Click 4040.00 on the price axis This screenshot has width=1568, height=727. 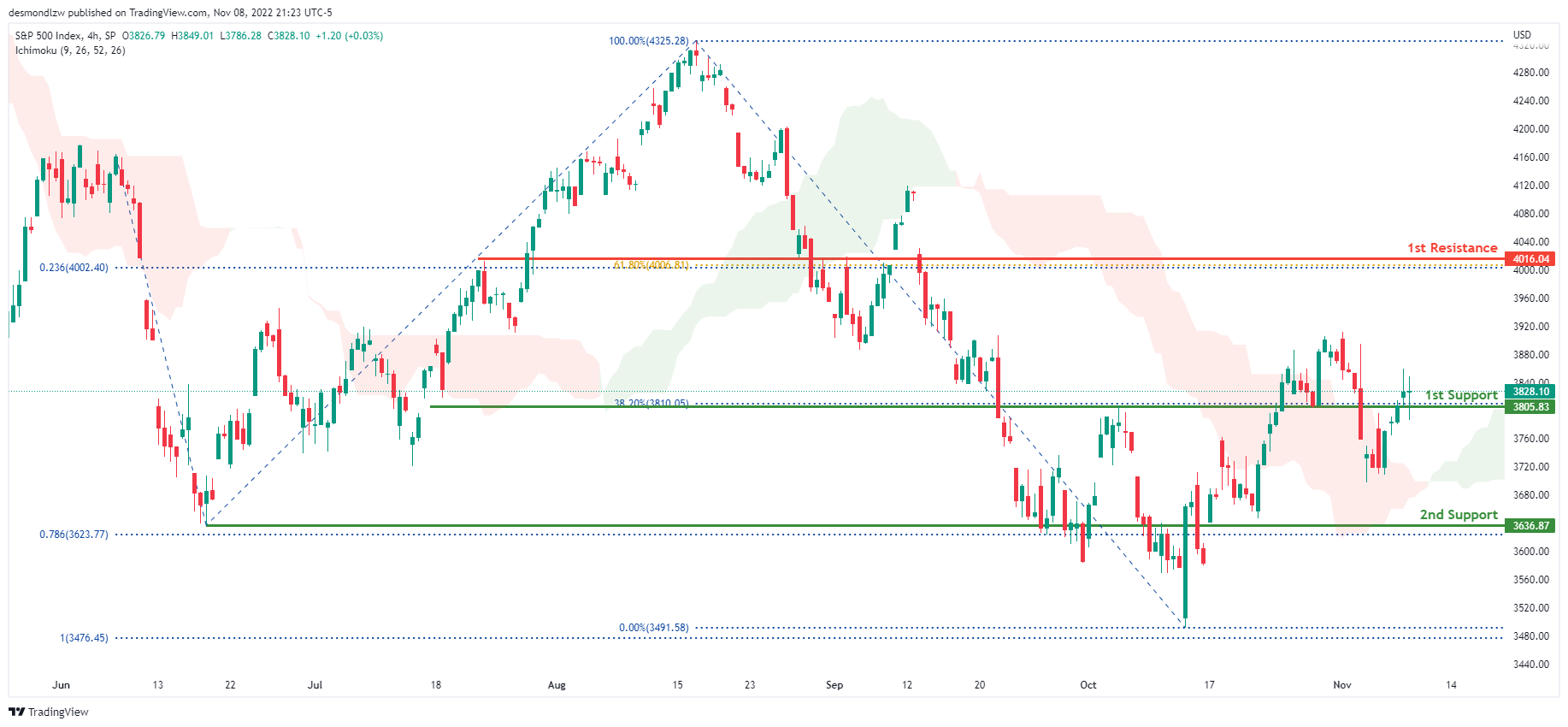tap(1531, 242)
